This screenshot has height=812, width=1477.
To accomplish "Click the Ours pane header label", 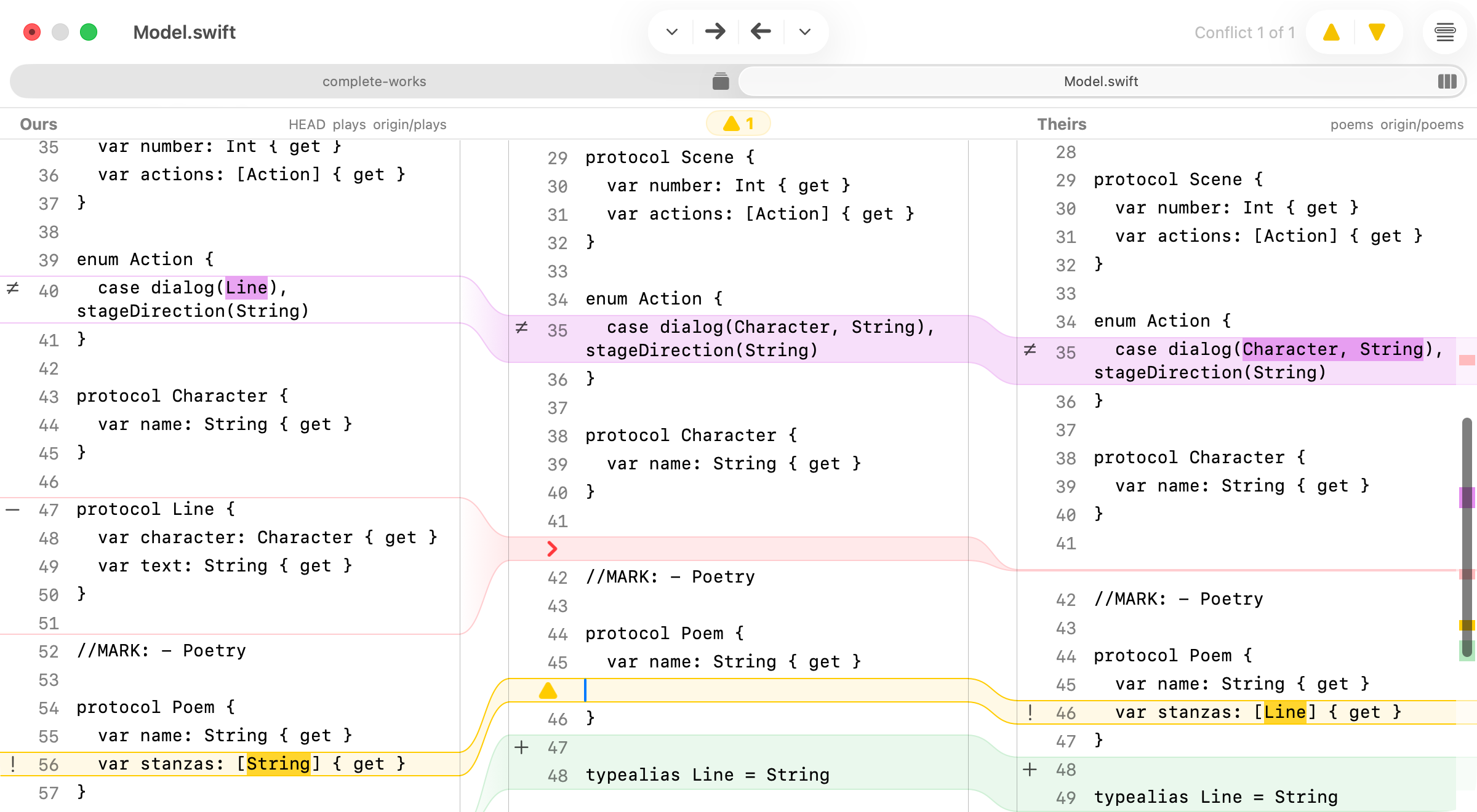I will [x=38, y=124].
